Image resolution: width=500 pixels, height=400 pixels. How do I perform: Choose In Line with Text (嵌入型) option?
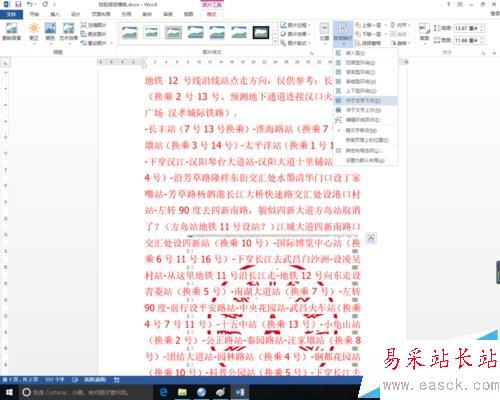366,53
